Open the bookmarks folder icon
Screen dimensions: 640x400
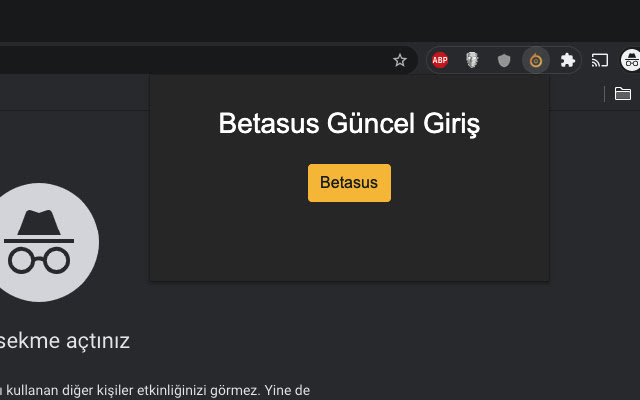point(623,94)
